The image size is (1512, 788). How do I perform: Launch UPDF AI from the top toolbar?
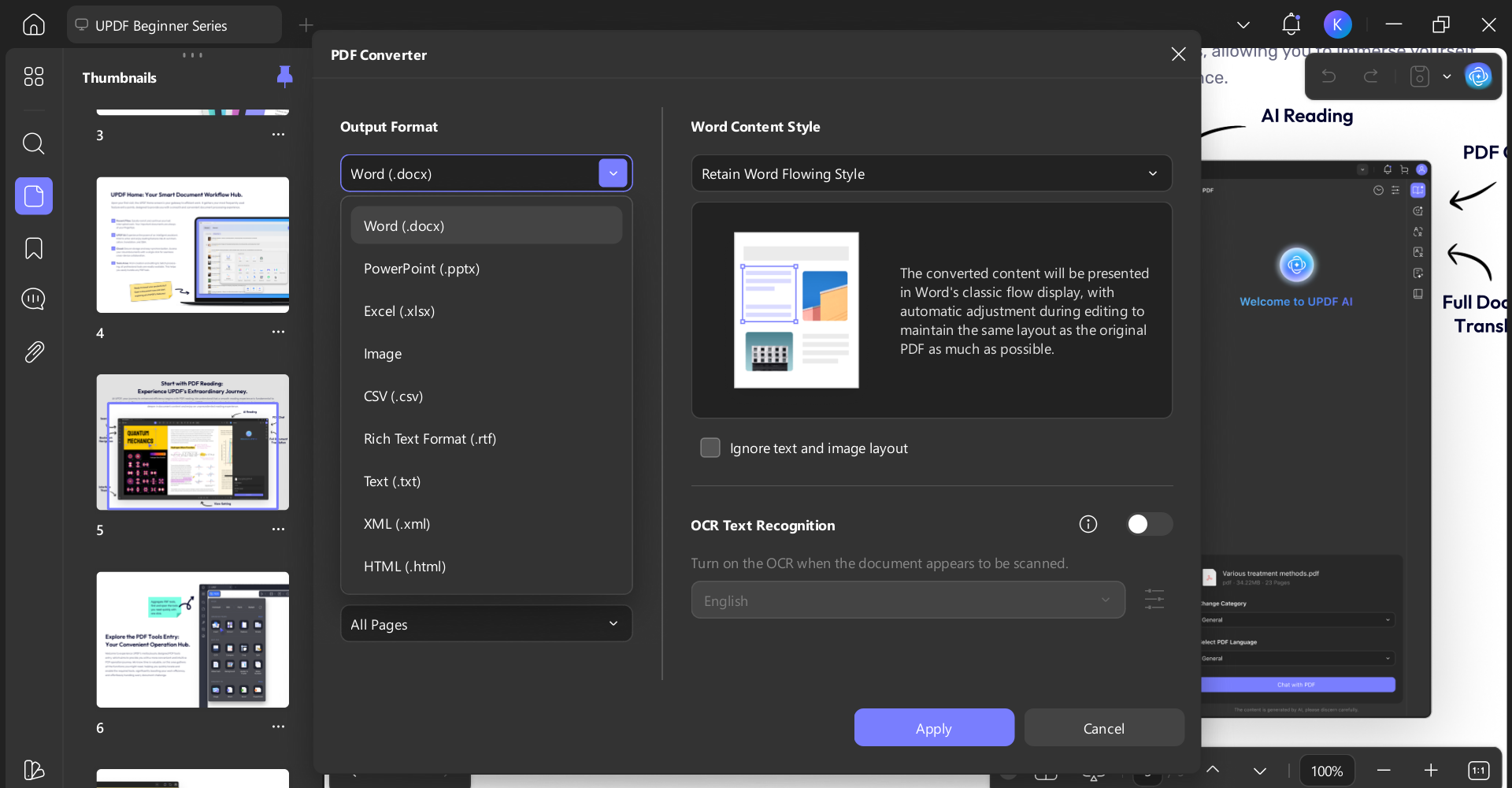(1479, 76)
